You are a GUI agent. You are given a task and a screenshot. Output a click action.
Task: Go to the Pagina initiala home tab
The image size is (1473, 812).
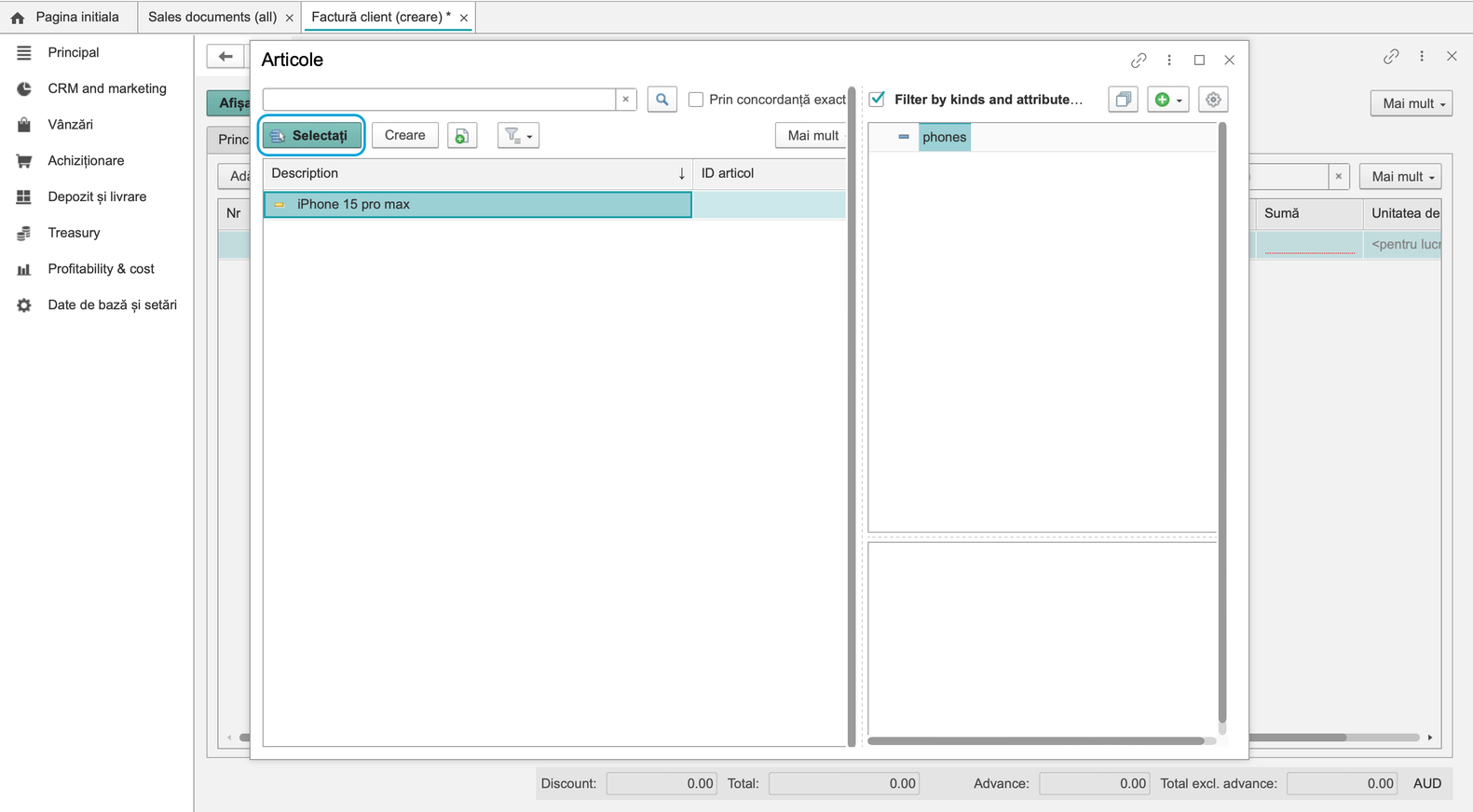tap(67, 17)
